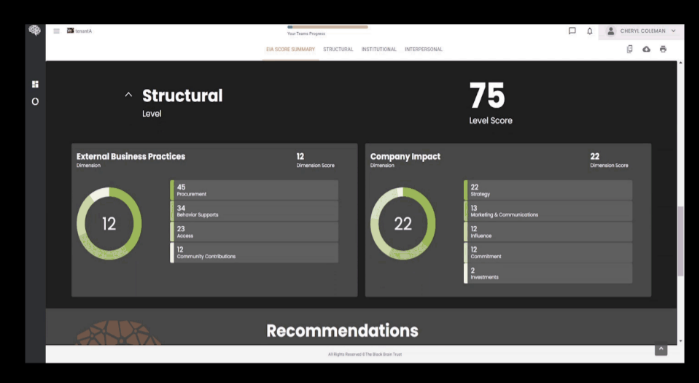
Task: Click the Company Impact heading
Action: click(x=405, y=156)
